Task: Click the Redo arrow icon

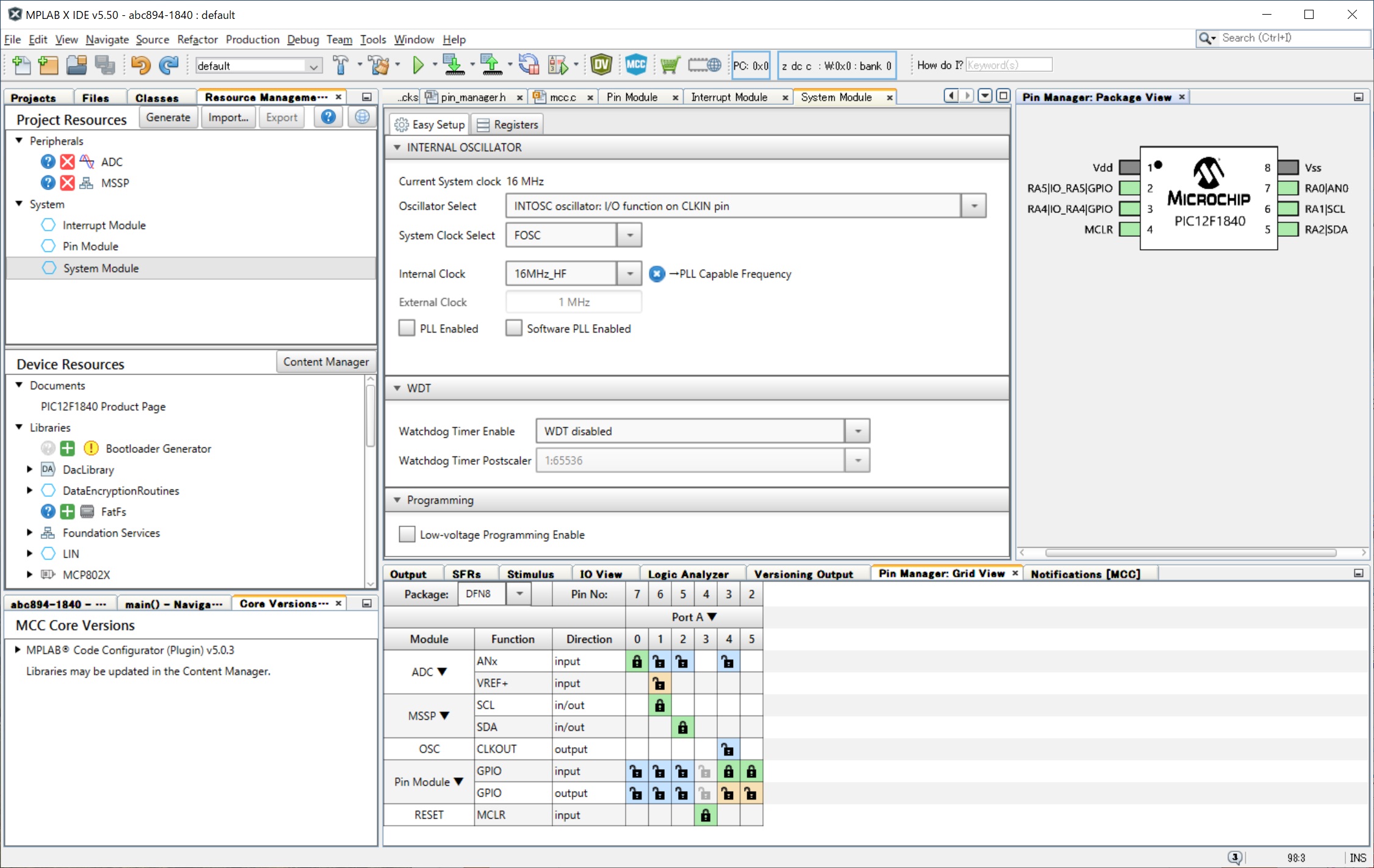Action: tap(168, 65)
